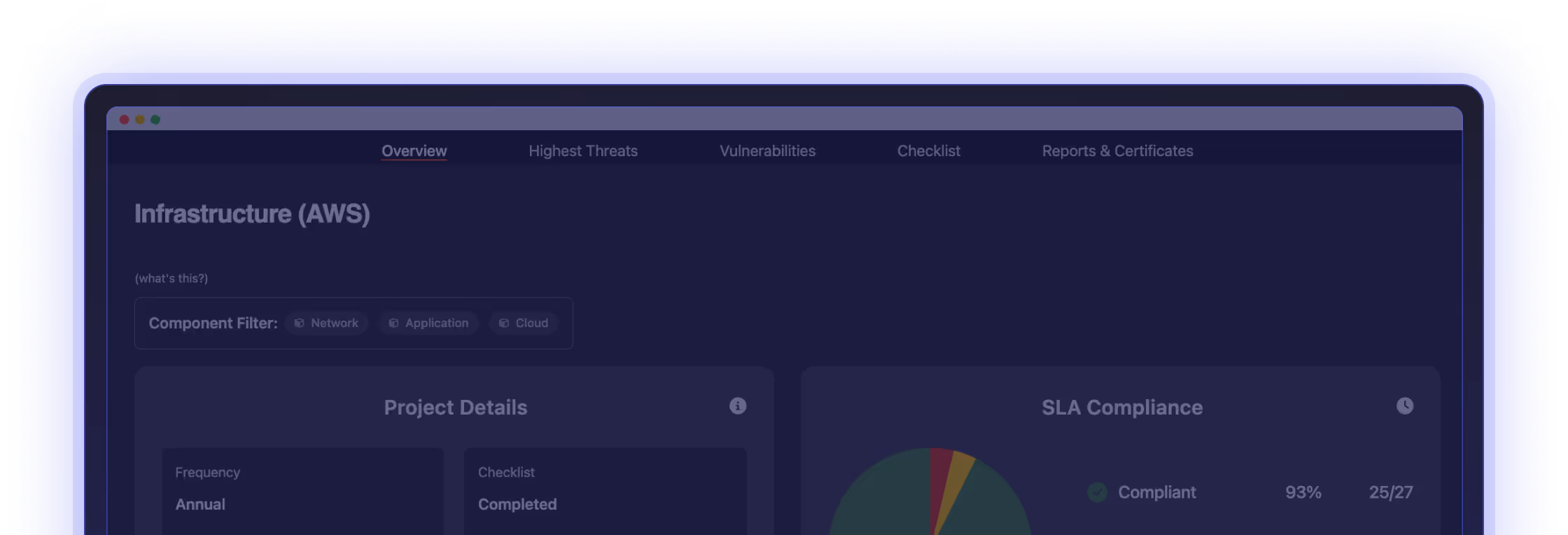The image size is (1568, 535).
Task: Click the Annual frequency value
Action: pos(200,504)
